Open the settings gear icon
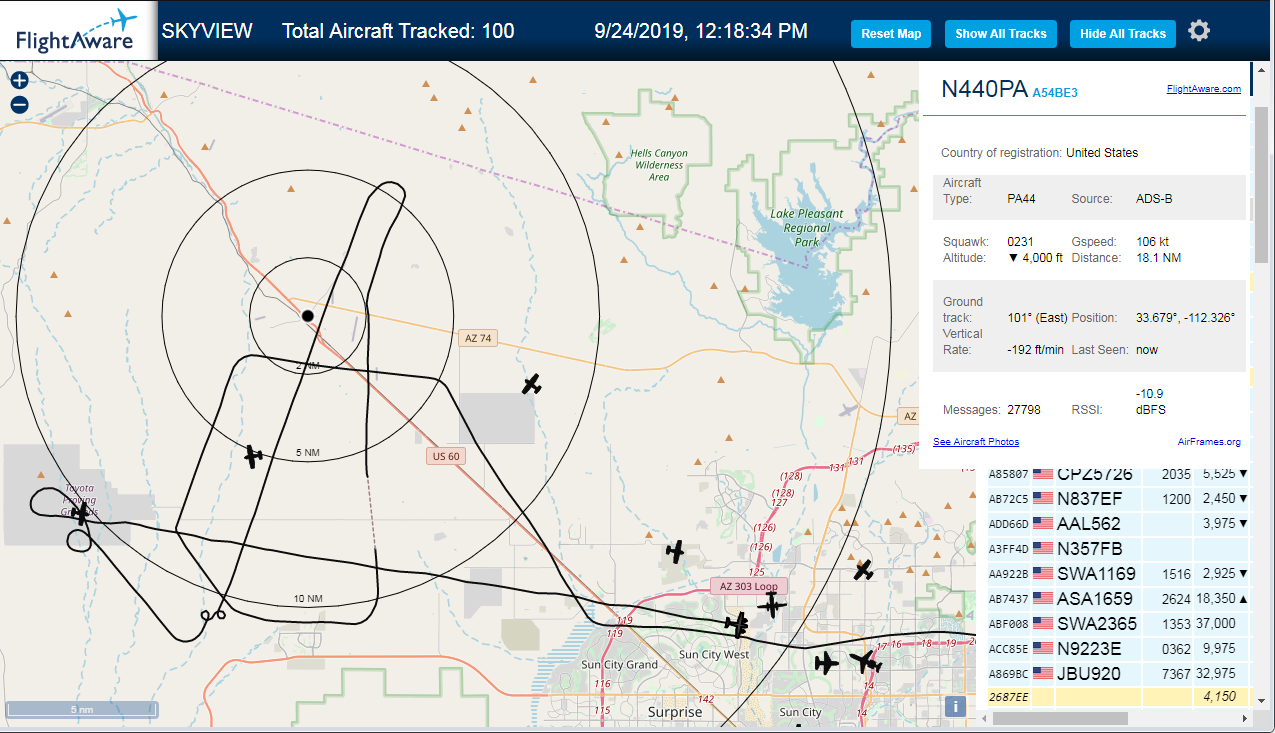 pyautogui.click(x=1199, y=31)
